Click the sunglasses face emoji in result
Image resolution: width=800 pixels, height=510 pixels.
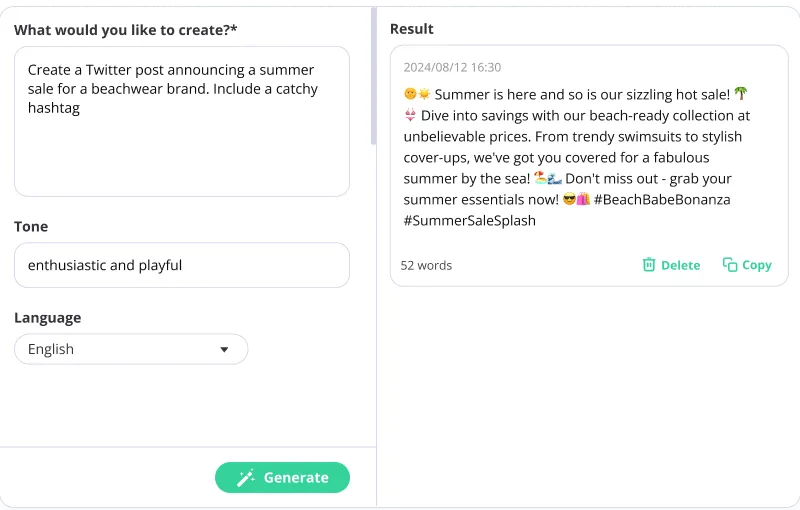(x=569, y=200)
